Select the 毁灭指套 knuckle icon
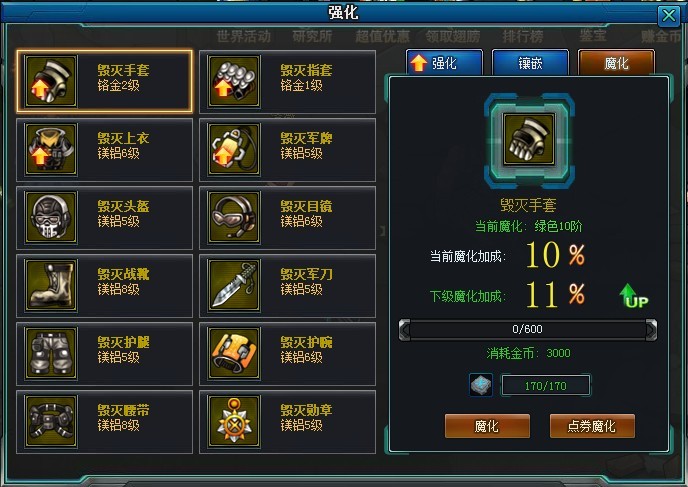Screen dimensions: 688x487 point(234,81)
